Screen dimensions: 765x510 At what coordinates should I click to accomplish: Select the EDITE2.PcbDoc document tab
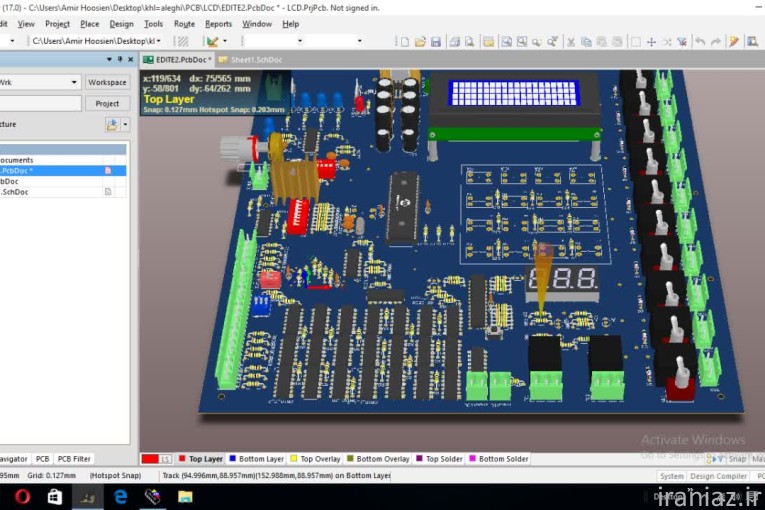tap(178, 60)
